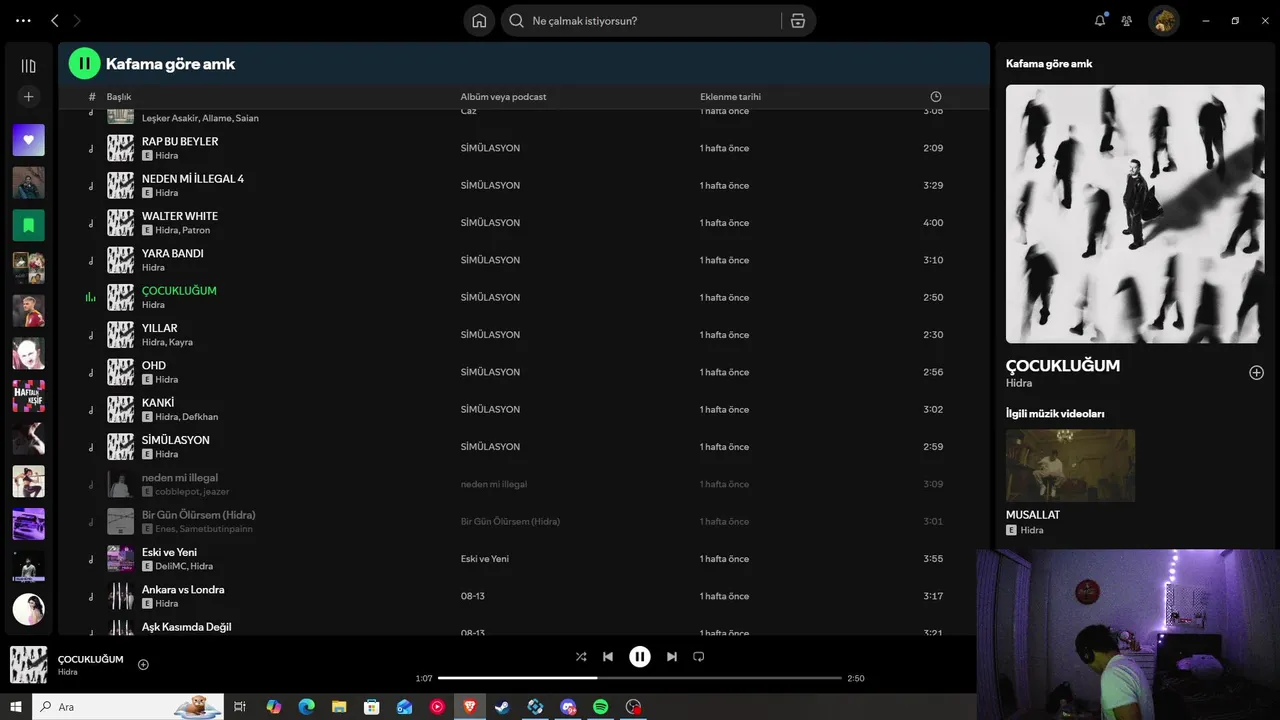Image resolution: width=1280 pixels, height=720 pixels.
Task: Open the friend activity icon
Action: (x=1127, y=20)
